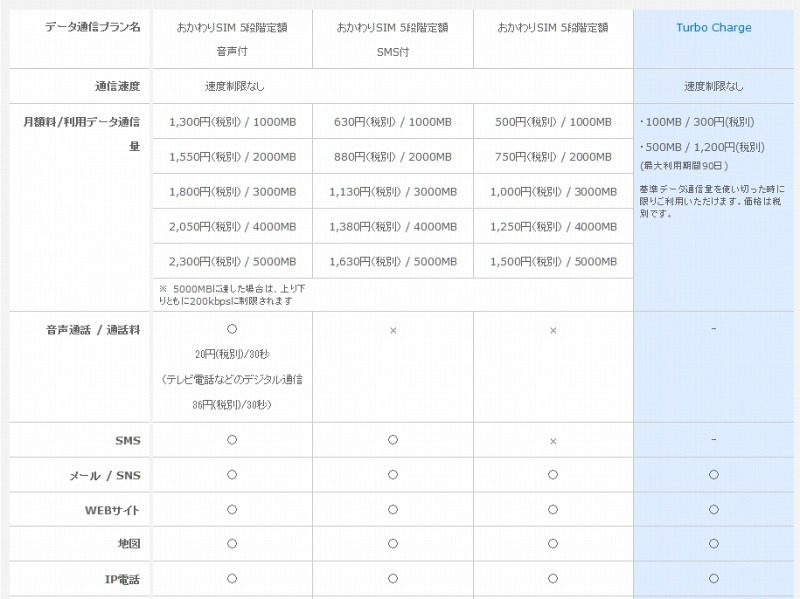Click circle mark for voice call in 音声付 column

[x=232, y=329]
